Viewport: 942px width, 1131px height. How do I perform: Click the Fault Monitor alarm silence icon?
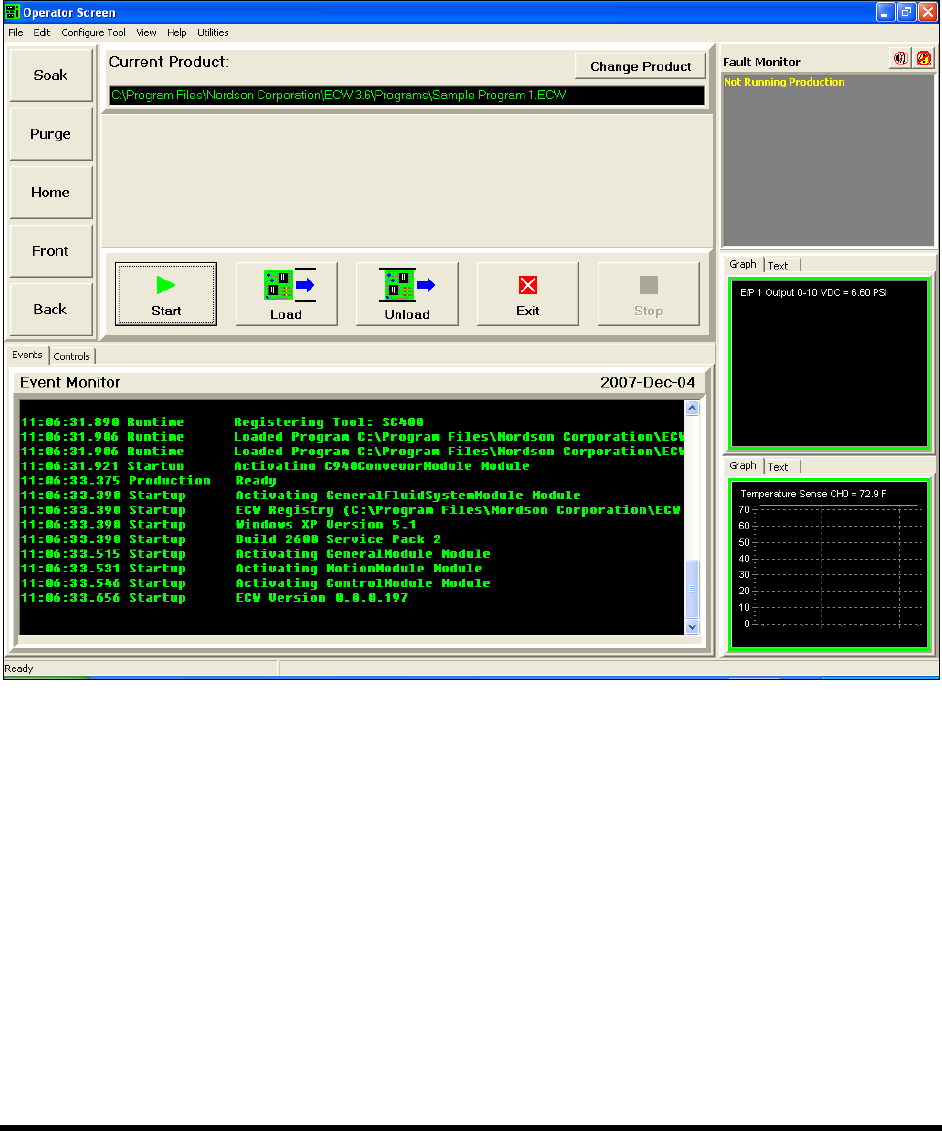click(x=901, y=59)
